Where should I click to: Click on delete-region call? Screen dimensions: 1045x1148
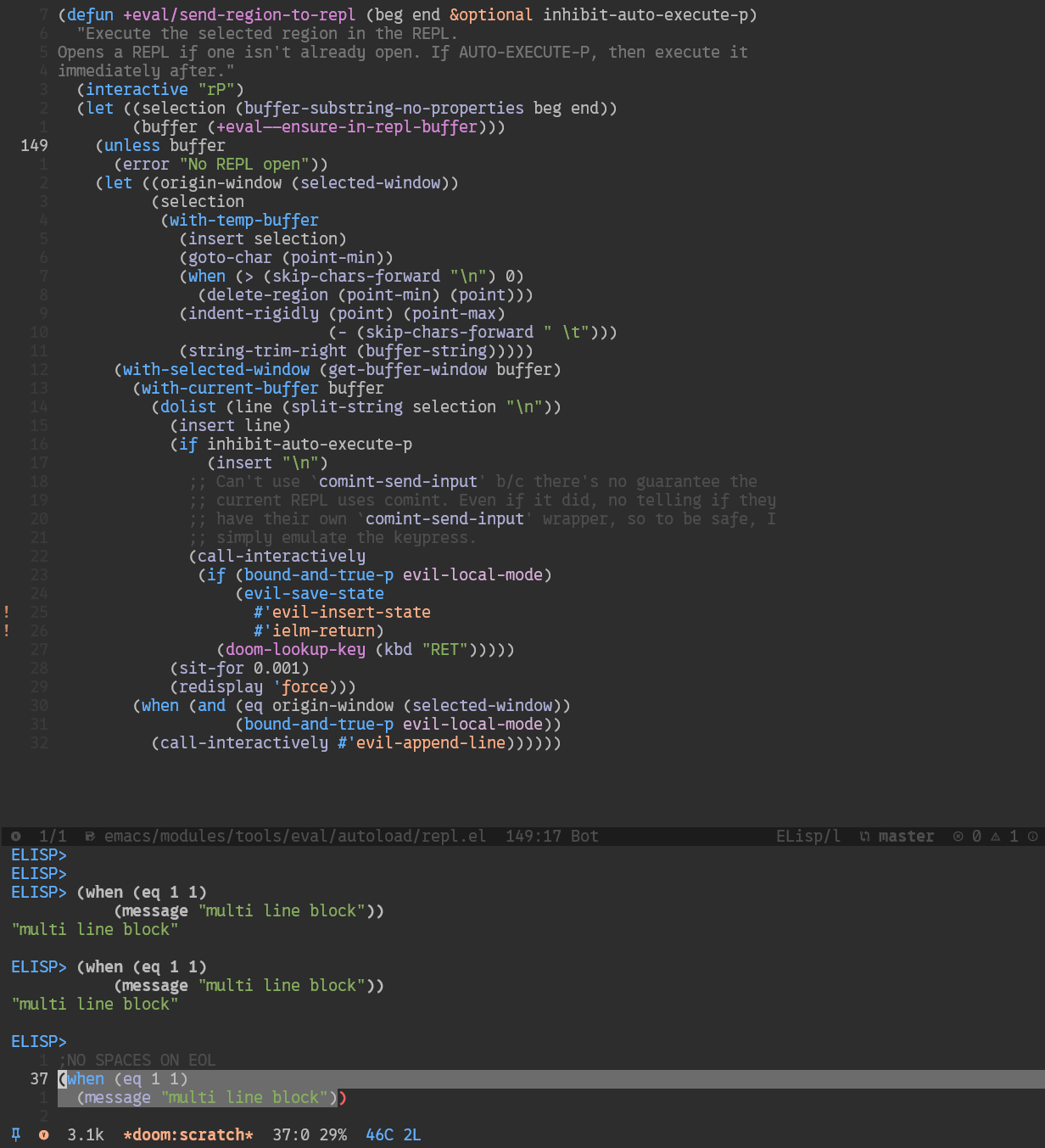[267, 294]
